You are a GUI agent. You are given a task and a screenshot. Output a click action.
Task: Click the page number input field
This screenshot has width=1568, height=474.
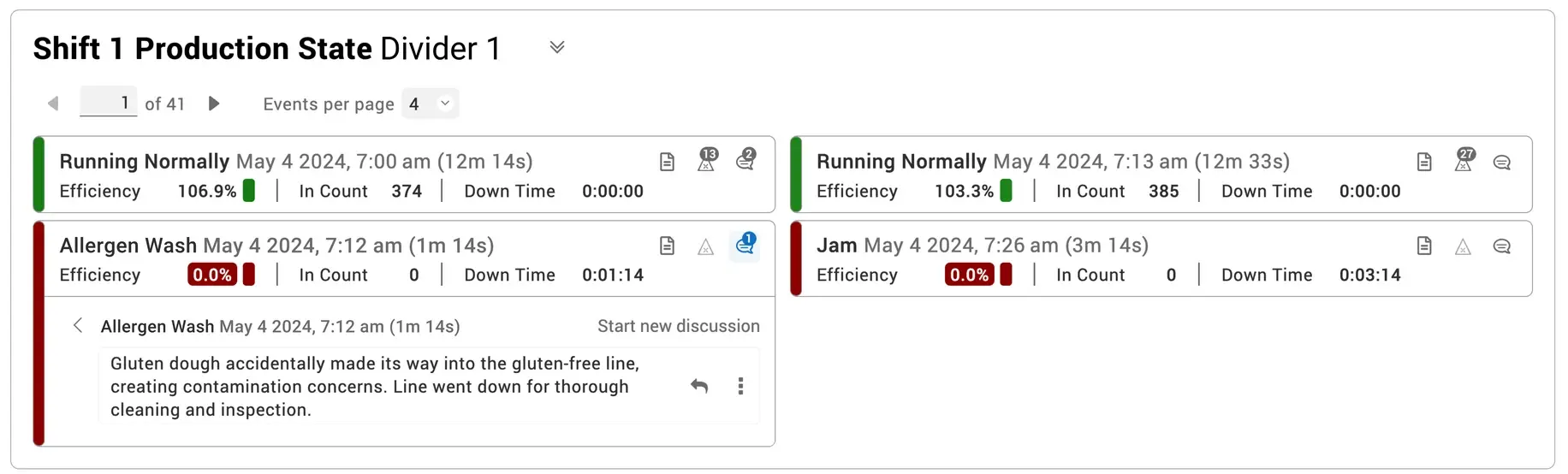pyautogui.click(x=108, y=103)
